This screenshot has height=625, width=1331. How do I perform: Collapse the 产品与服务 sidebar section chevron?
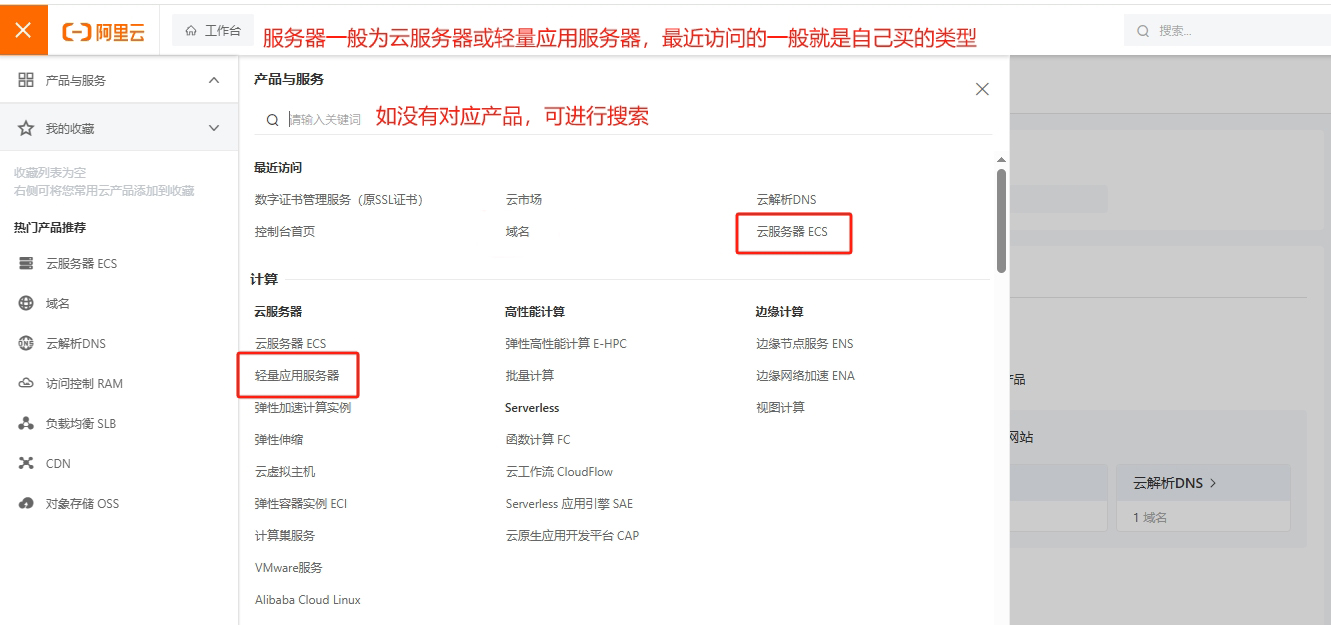pos(214,80)
